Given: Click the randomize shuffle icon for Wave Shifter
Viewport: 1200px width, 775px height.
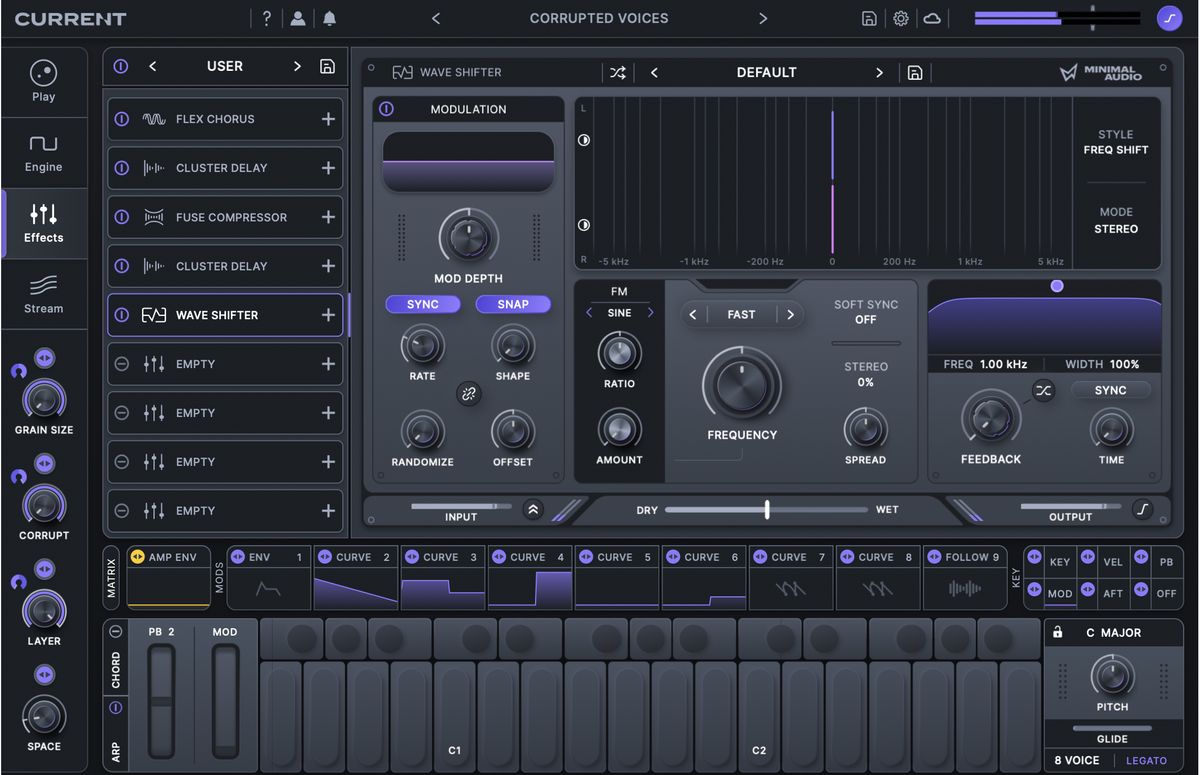Looking at the screenshot, I should (x=618, y=72).
